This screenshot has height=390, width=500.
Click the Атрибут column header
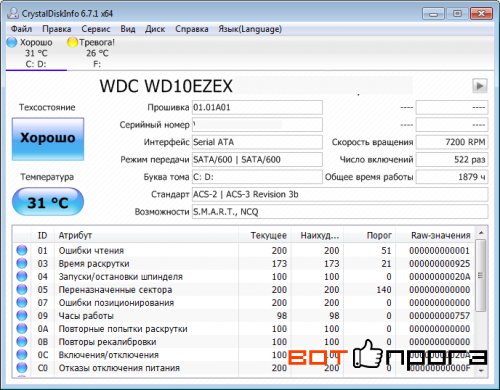(146, 235)
